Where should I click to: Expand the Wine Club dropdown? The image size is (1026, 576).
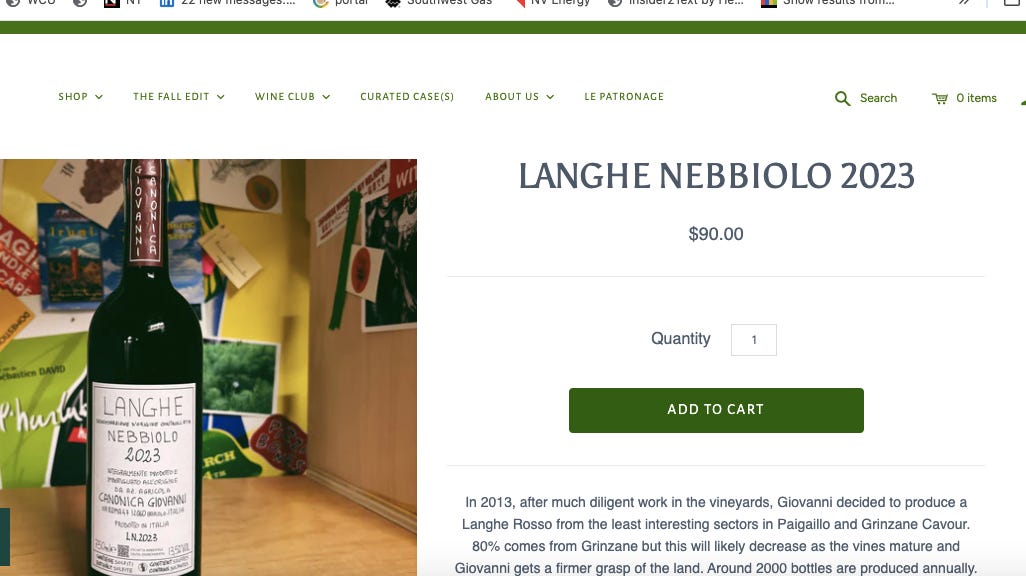click(x=292, y=97)
